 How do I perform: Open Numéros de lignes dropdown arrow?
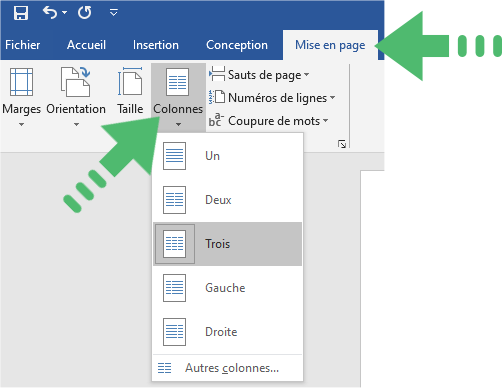coord(332,98)
